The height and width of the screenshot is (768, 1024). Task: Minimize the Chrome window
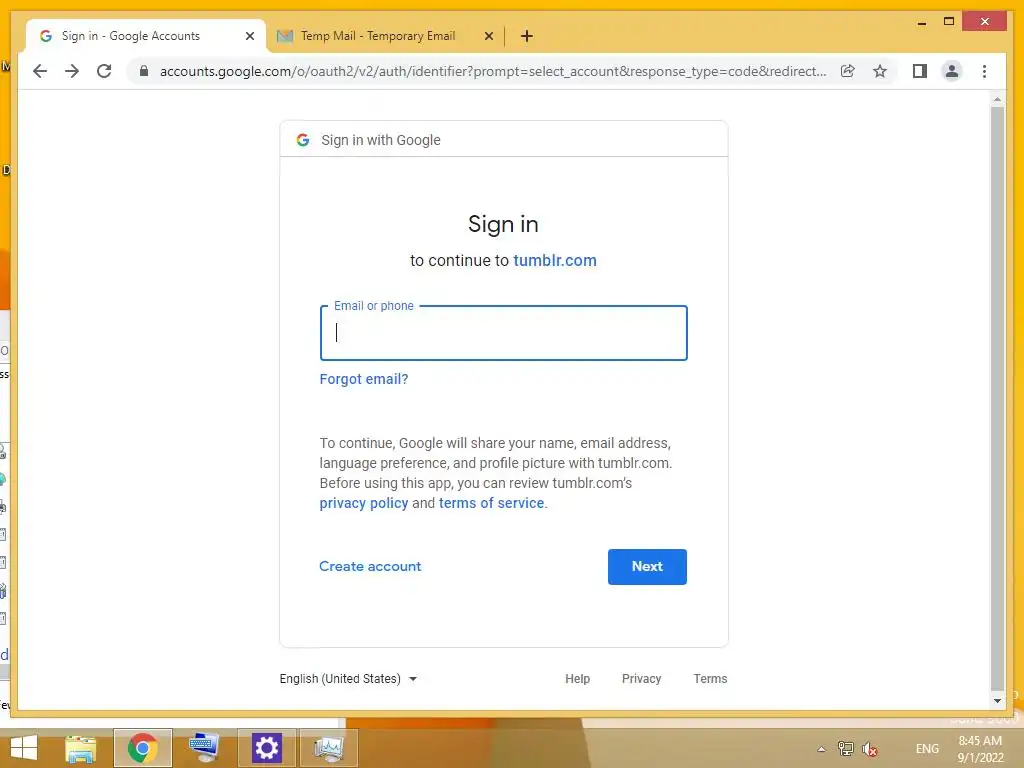tap(921, 22)
